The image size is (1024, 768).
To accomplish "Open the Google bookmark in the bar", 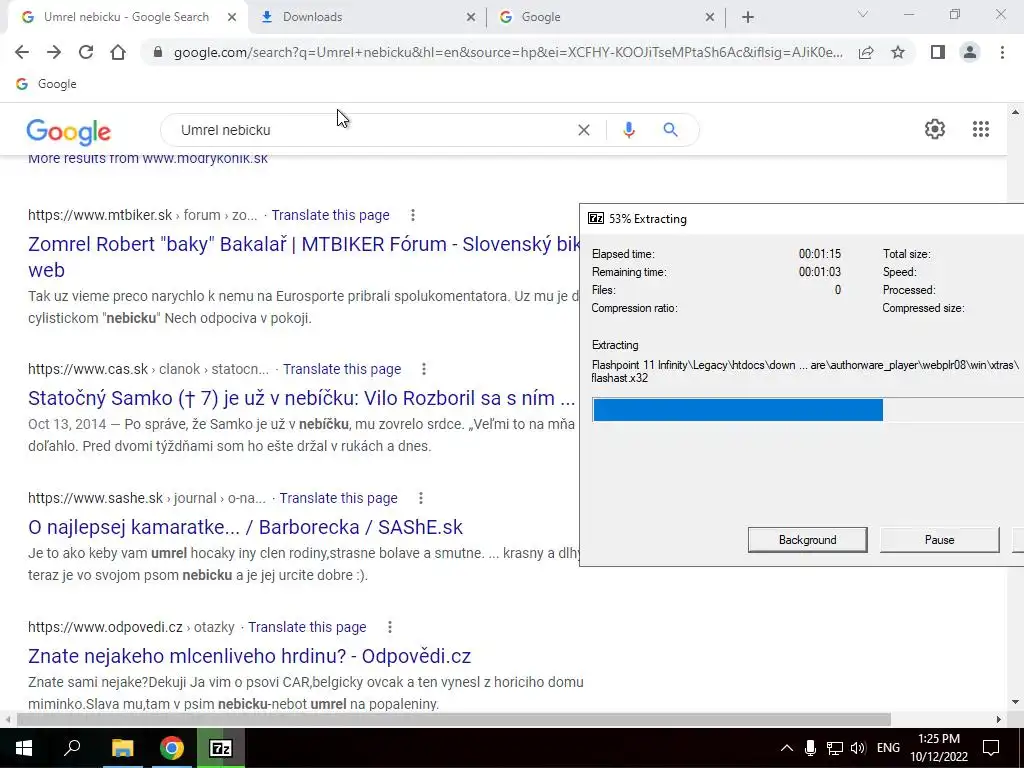I will click(x=46, y=84).
